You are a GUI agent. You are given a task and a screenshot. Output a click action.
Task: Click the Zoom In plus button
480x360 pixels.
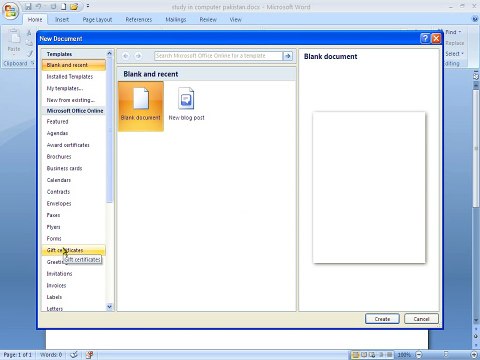pyautogui.click(x=475, y=355)
